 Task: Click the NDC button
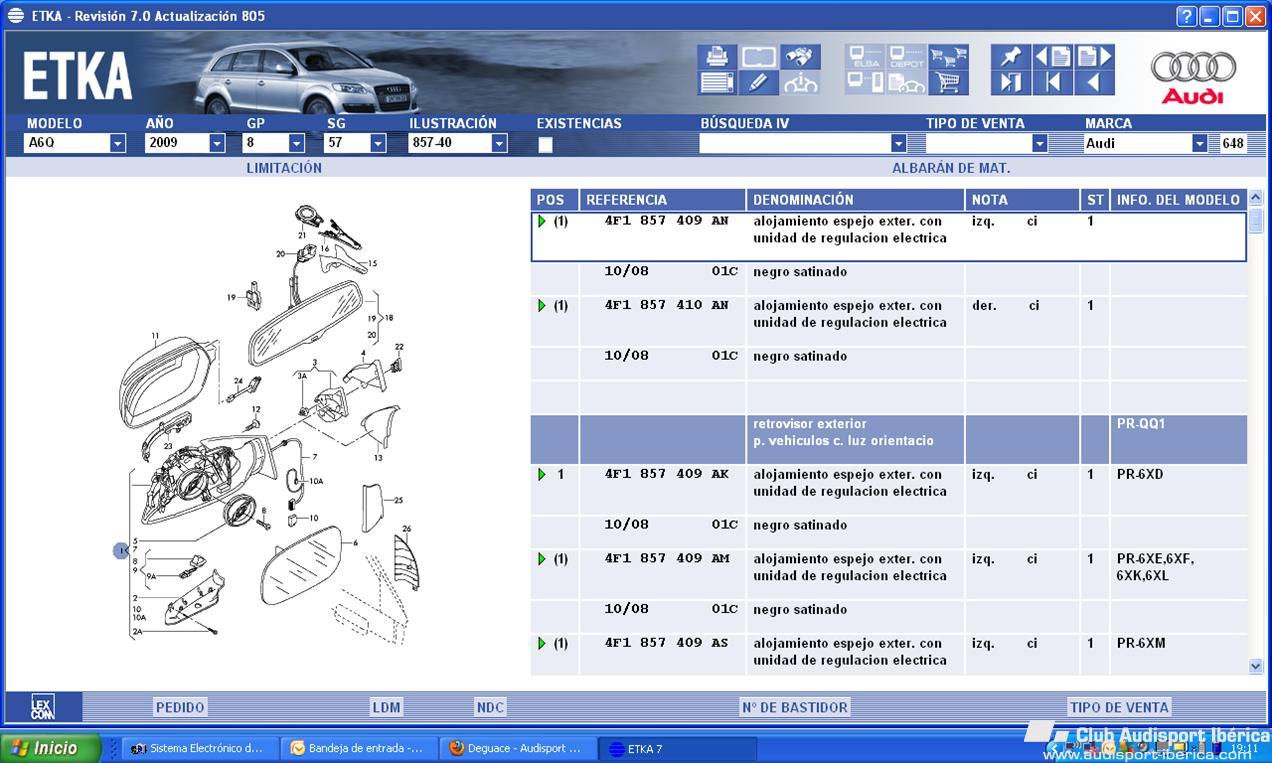pos(490,707)
